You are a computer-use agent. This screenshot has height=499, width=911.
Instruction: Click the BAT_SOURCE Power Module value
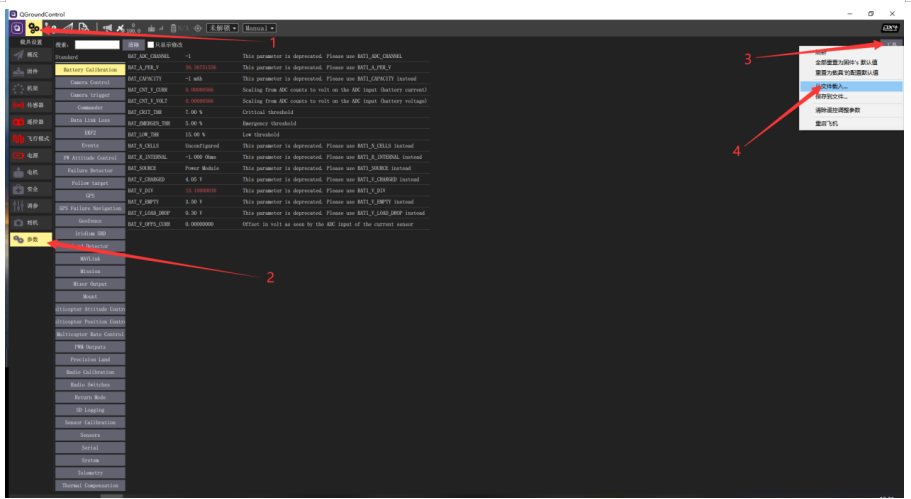click(202, 168)
